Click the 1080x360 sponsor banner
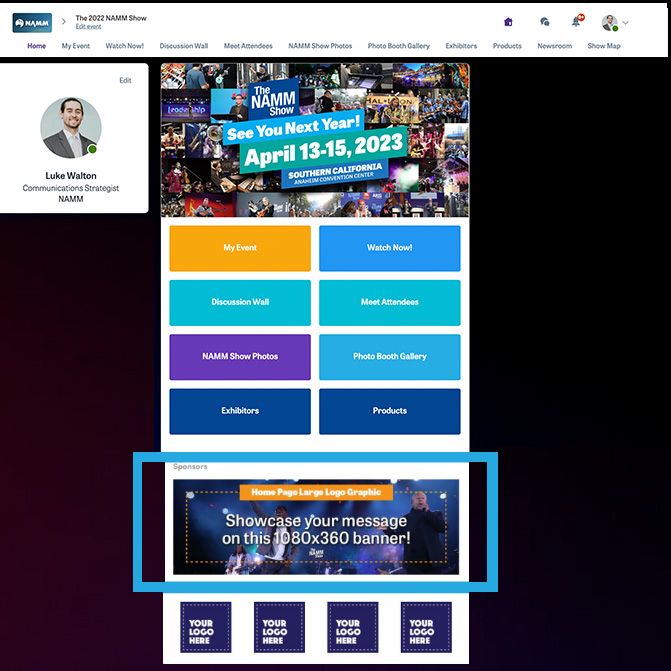Viewport: 671px width, 671px height. point(316,527)
